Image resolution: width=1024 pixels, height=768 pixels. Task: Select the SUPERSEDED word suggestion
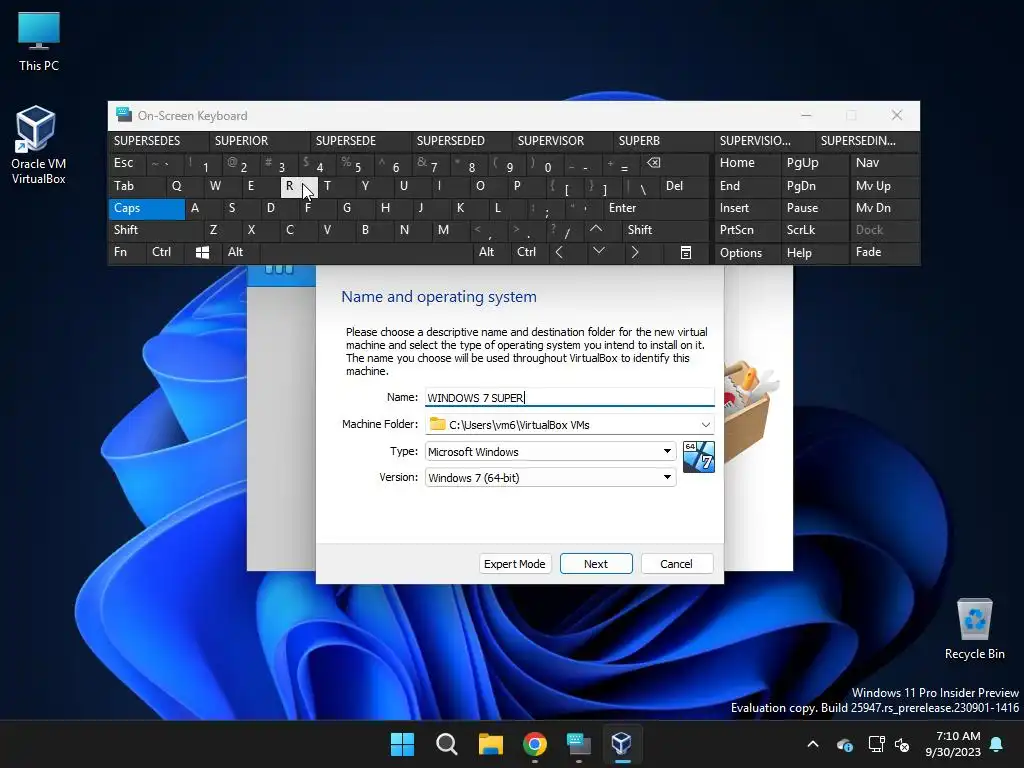(462, 141)
